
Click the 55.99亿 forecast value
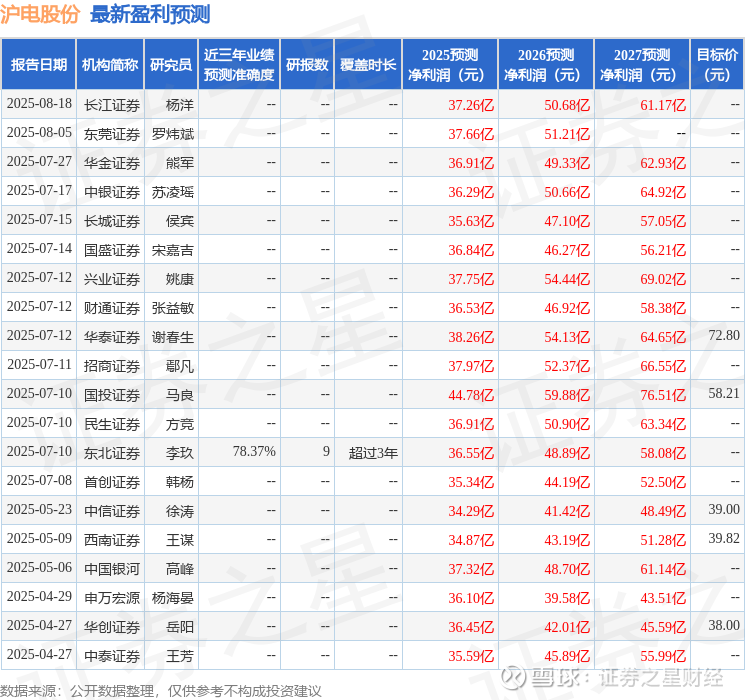click(663, 656)
